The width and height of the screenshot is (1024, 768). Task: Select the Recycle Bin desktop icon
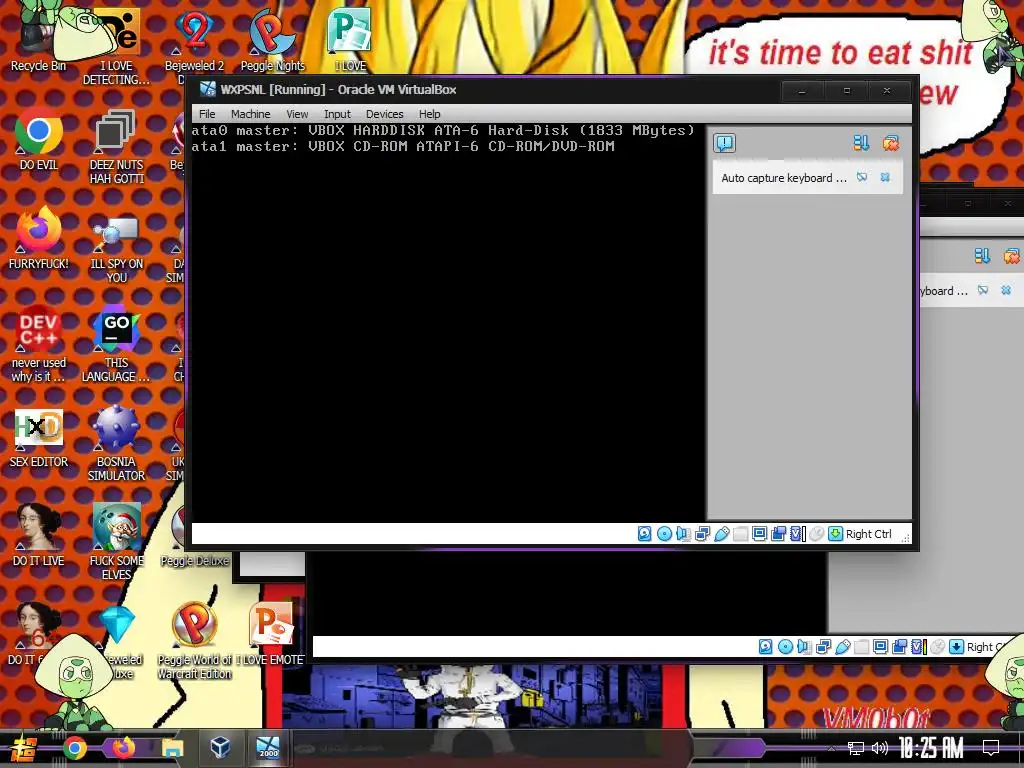click(38, 39)
